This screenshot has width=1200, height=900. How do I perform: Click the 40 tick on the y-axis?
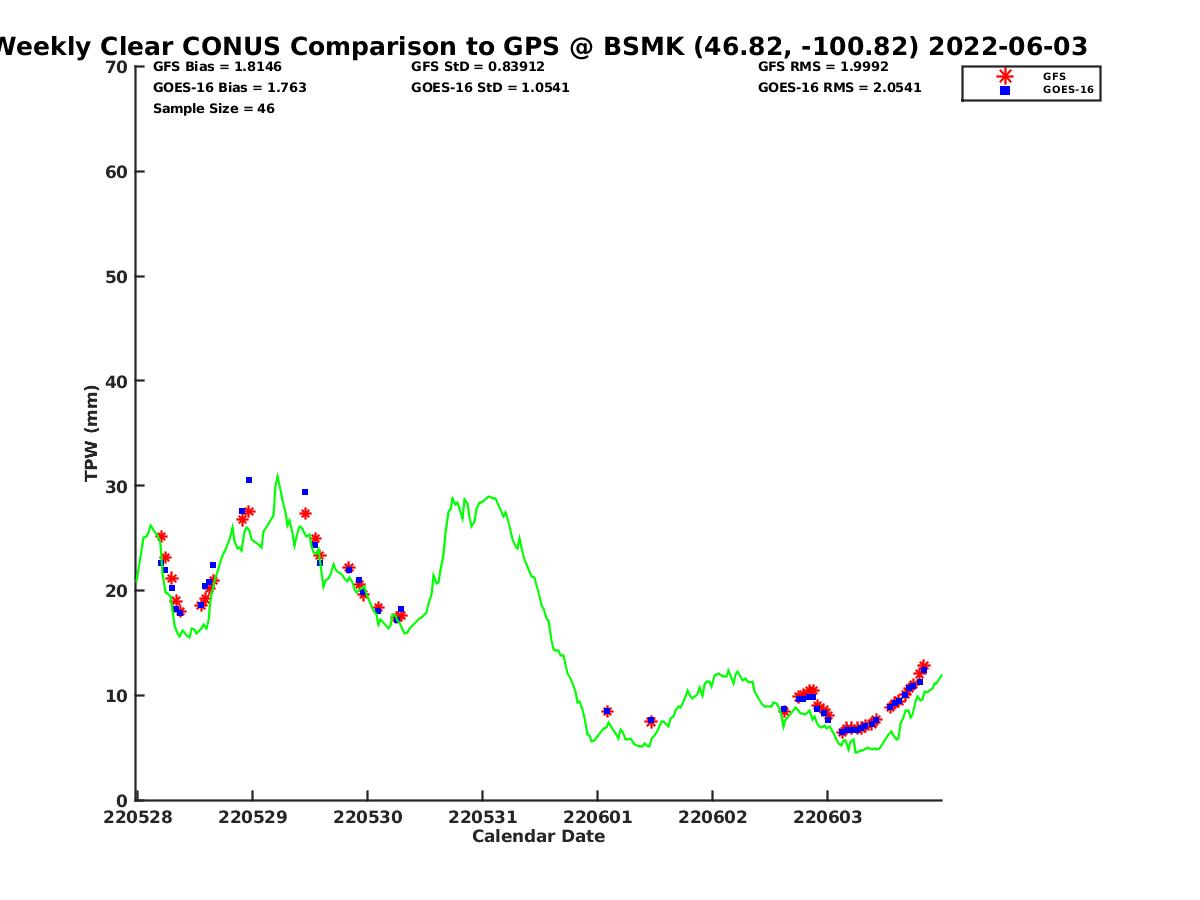117,381
